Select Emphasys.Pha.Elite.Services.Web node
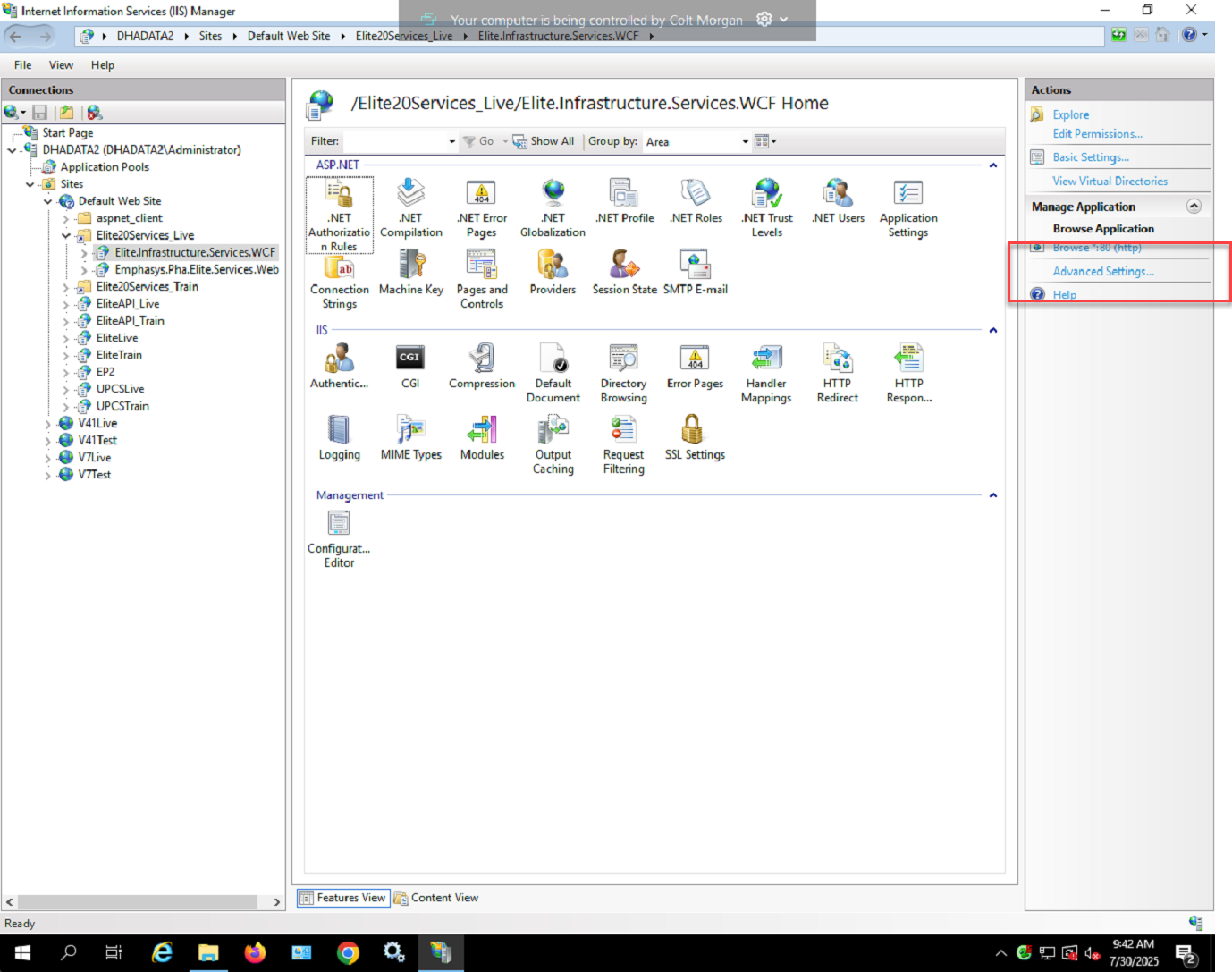Image resolution: width=1232 pixels, height=972 pixels. 197,270
